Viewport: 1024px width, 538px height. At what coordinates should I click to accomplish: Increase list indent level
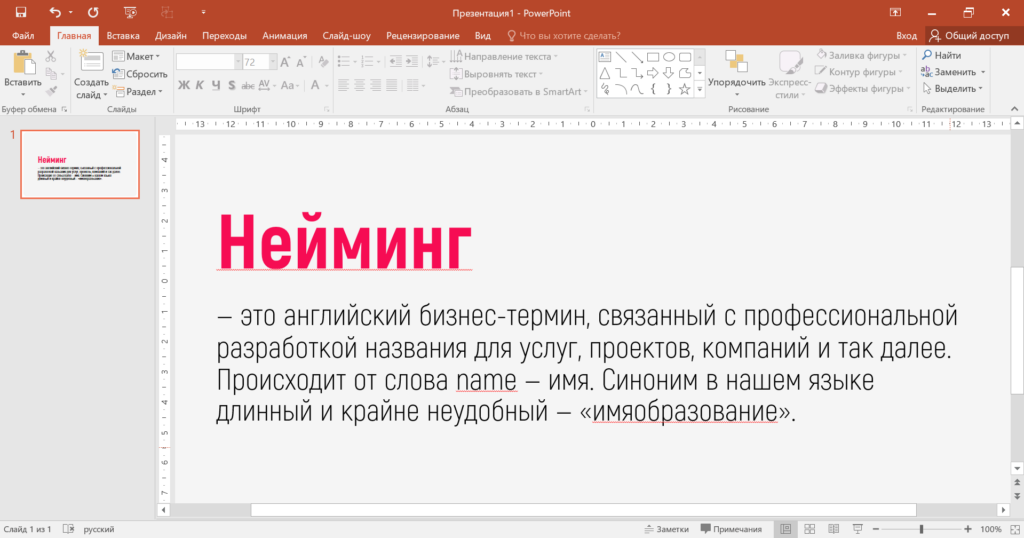(411, 61)
